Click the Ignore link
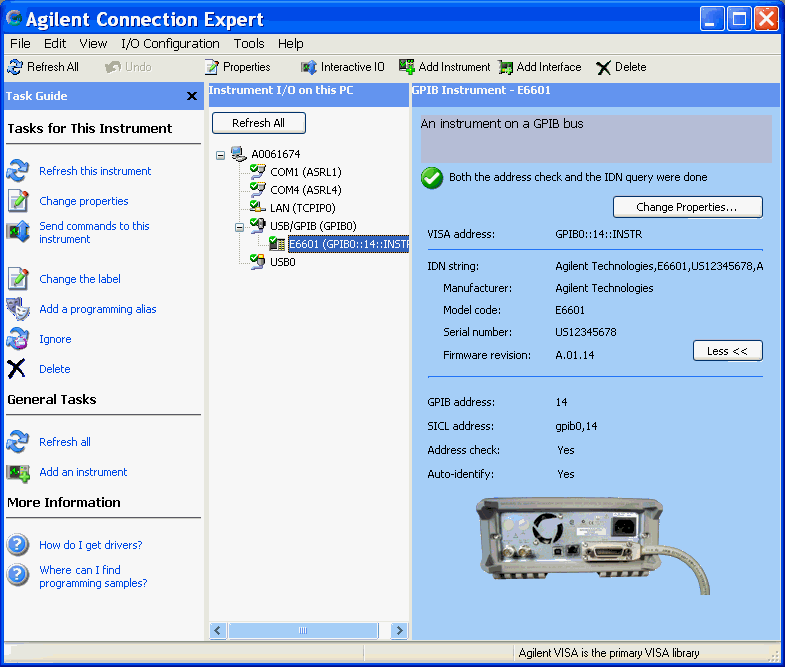Screen dimensions: 785x667 pyautogui.click(x=55, y=339)
